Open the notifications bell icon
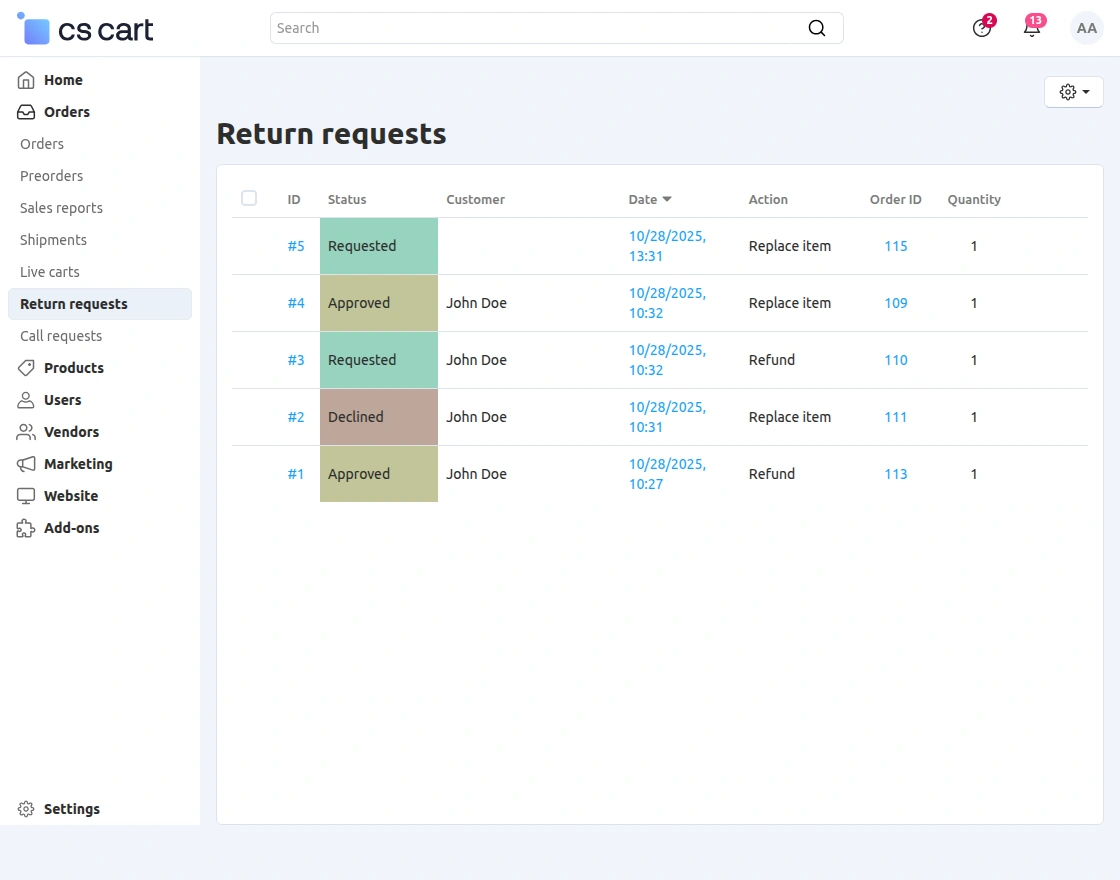 (1032, 28)
